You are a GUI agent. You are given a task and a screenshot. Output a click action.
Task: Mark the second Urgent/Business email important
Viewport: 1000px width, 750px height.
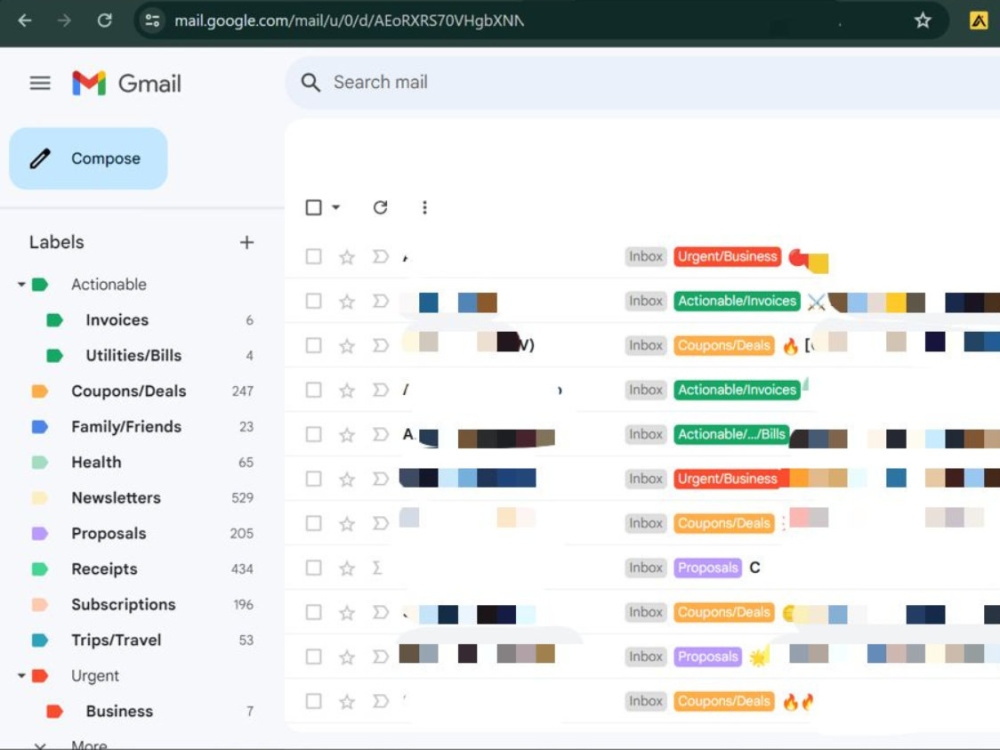pyautogui.click(x=380, y=478)
